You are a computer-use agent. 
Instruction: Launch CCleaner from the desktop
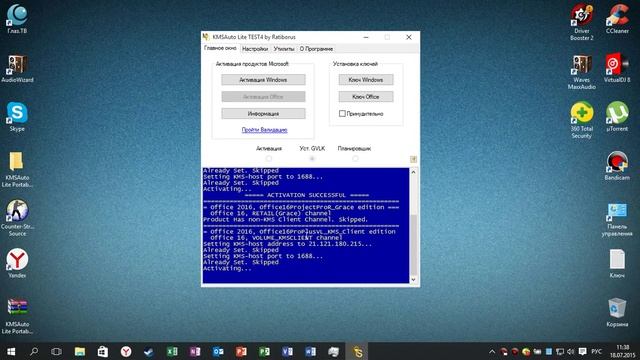[617, 18]
